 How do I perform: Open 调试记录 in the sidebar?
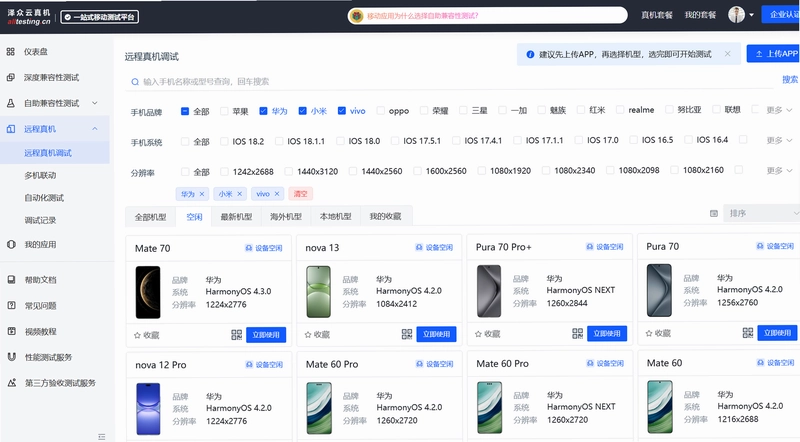tap(40, 220)
